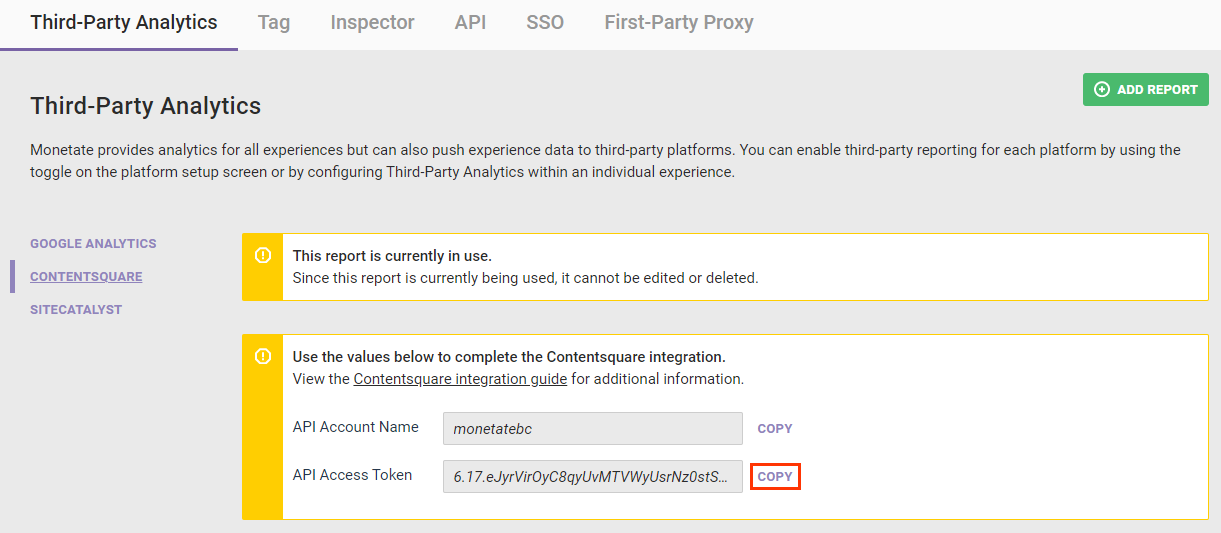Click 'This report is currently in use.' text
1221x533 pixels.
392,256
